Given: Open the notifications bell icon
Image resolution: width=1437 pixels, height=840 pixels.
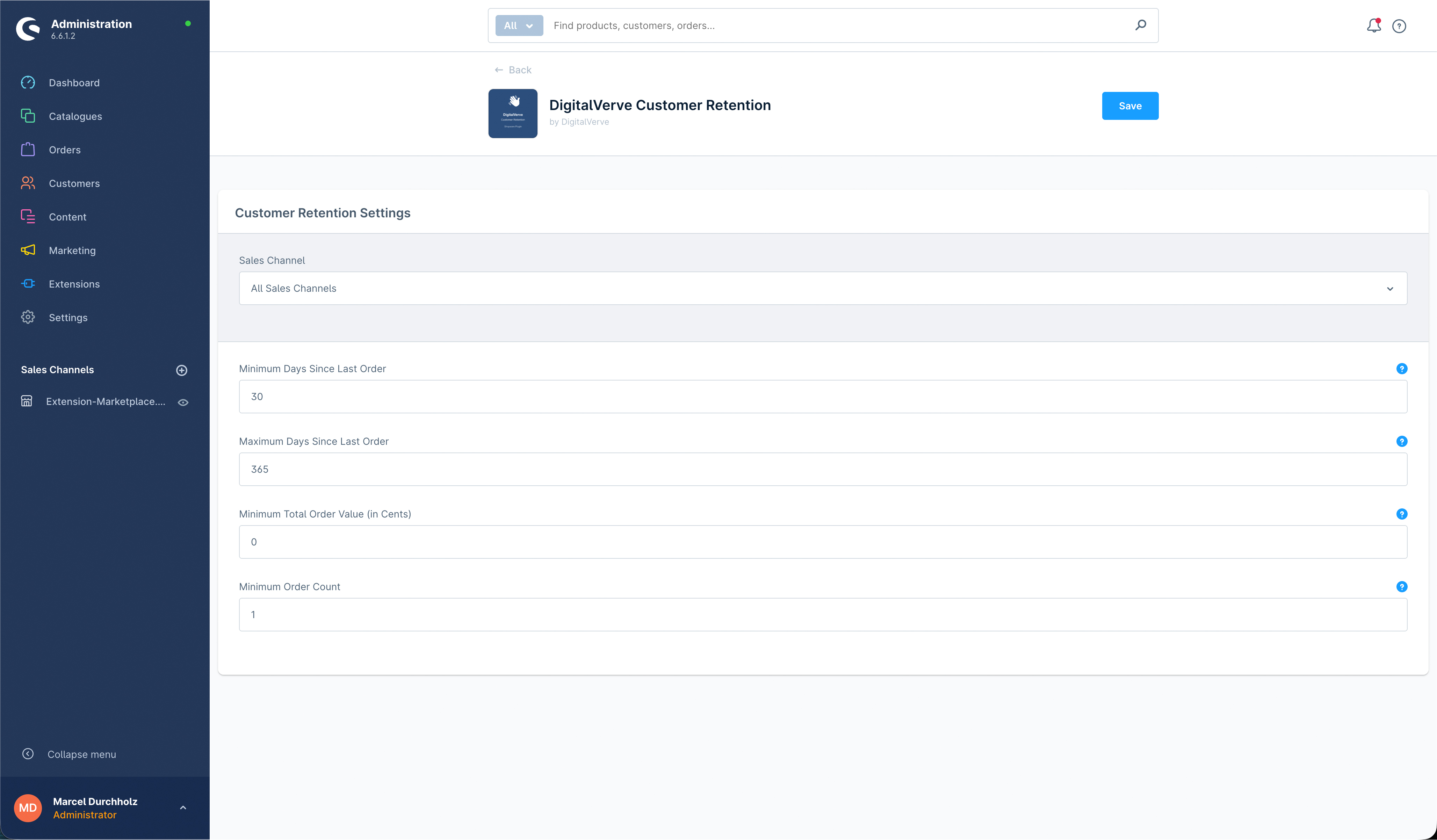Looking at the screenshot, I should pos(1373,26).
